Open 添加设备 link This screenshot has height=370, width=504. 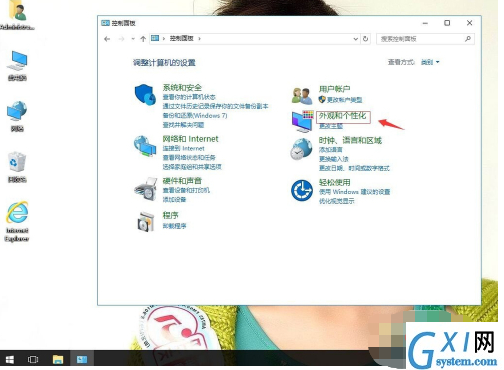point(174,200)
